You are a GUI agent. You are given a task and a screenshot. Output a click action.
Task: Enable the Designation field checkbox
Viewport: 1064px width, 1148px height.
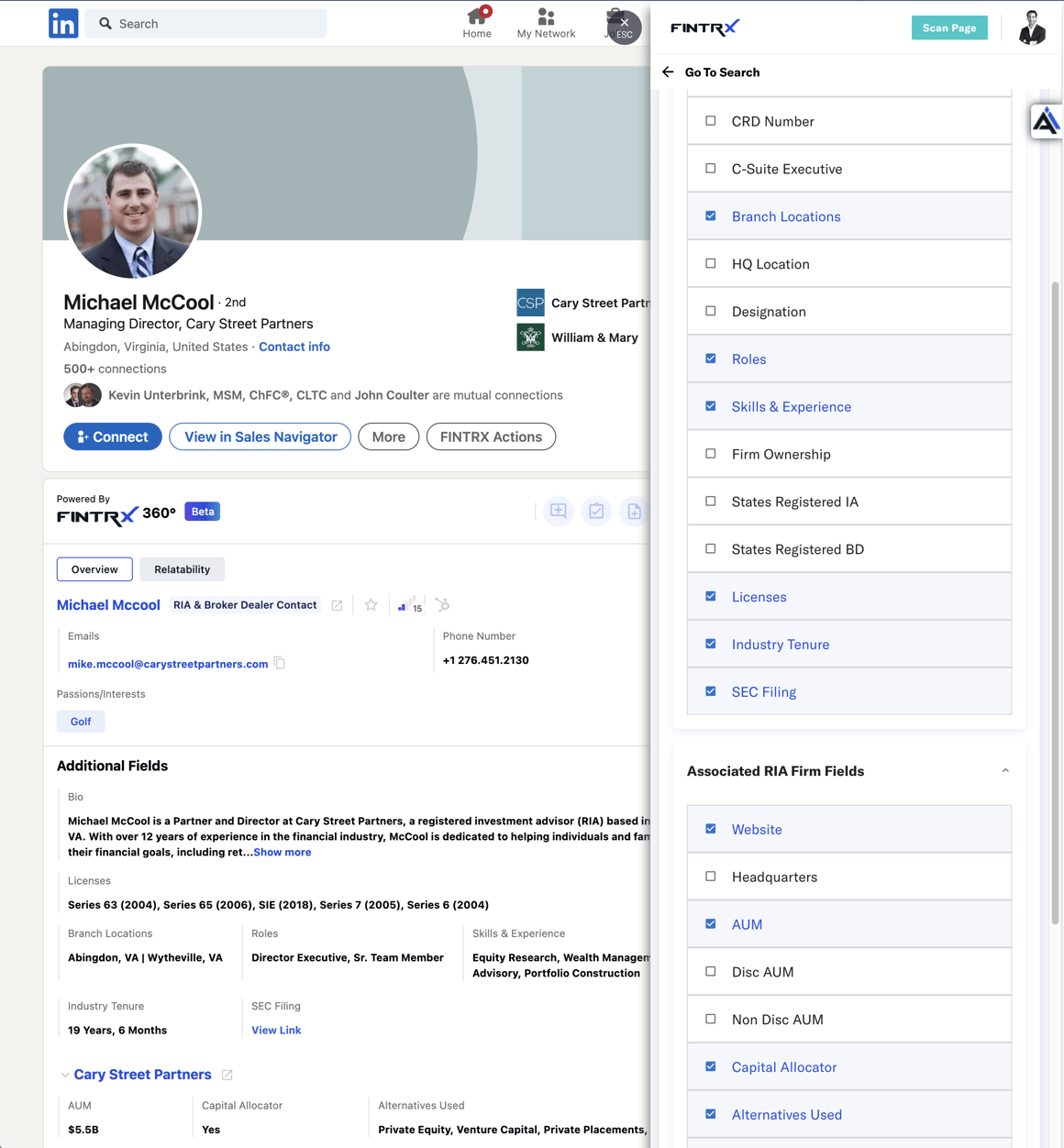[x=711, y=312]
